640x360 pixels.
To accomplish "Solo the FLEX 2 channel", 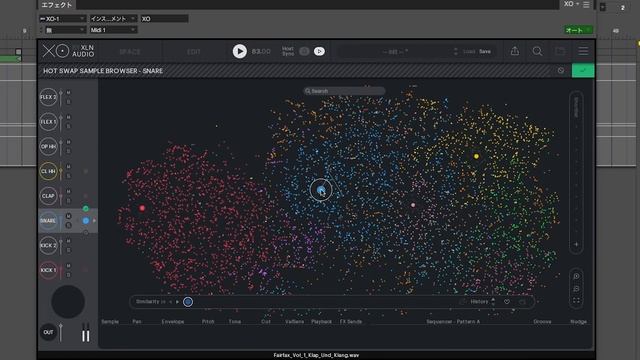I will coord(69,102).
